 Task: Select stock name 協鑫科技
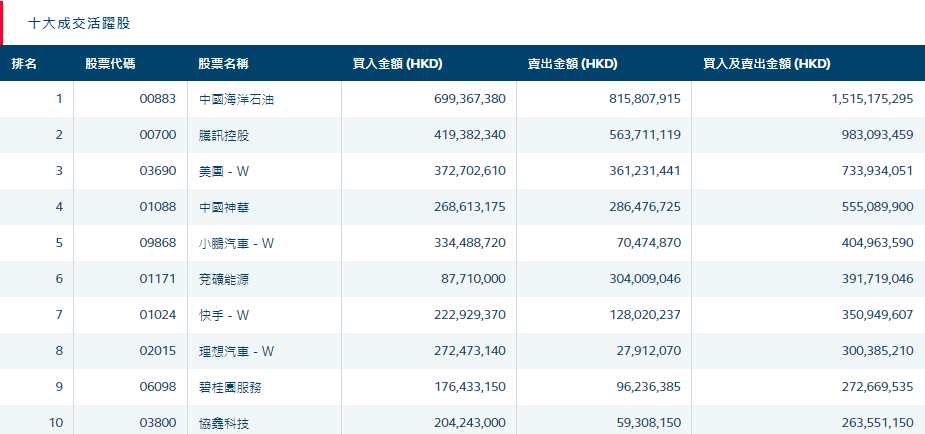click(224, 423)
